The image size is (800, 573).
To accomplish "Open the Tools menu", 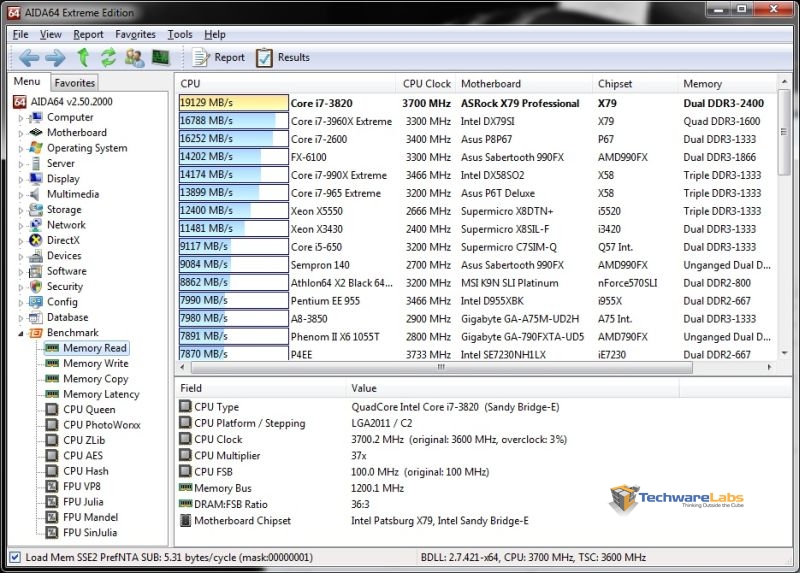I will point(180,34).
